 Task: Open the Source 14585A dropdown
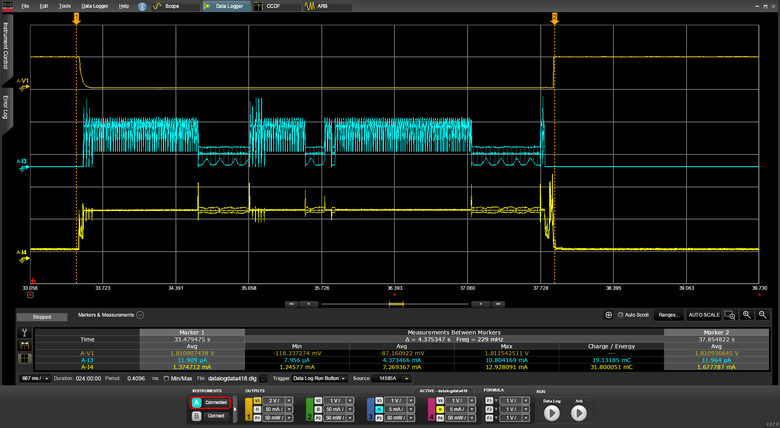click(391, 378)
